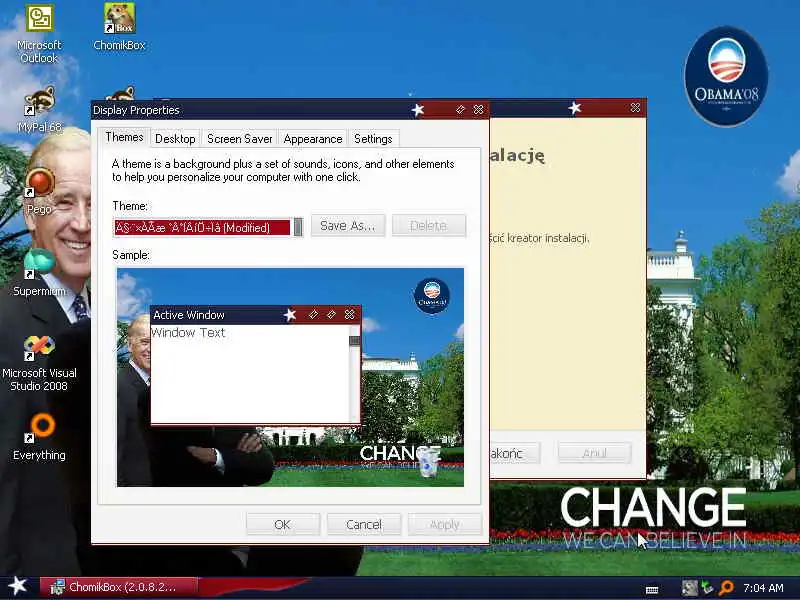Open the star Start button on taskbar
Screen dimensions: 800x600
click(17, 586)
